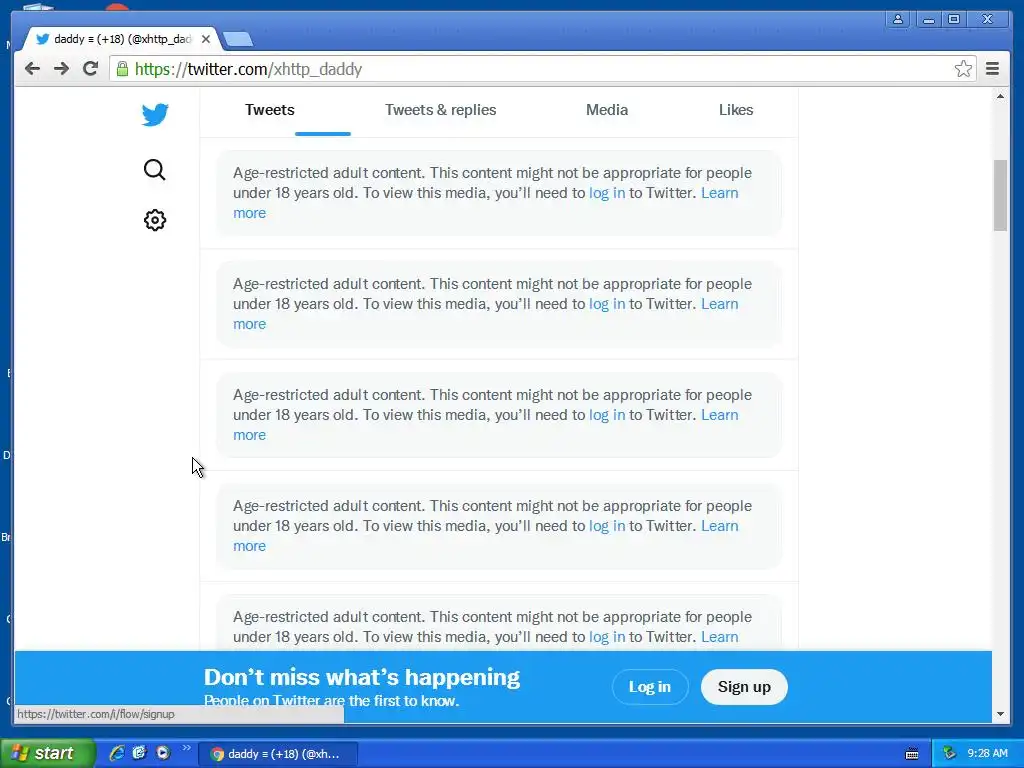Viewport: 1024px width, 768px height.
Task: Click the 9:28 AM clock
Action: [x=987, y=754]
